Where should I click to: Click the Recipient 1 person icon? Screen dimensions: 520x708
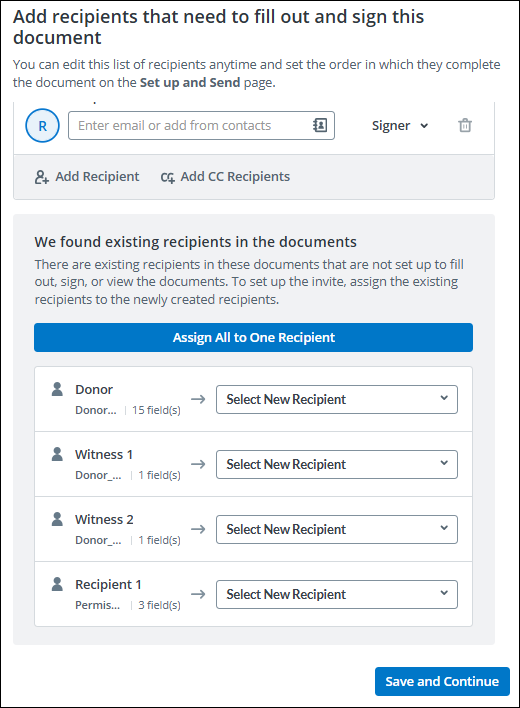[x=57, y=584]
